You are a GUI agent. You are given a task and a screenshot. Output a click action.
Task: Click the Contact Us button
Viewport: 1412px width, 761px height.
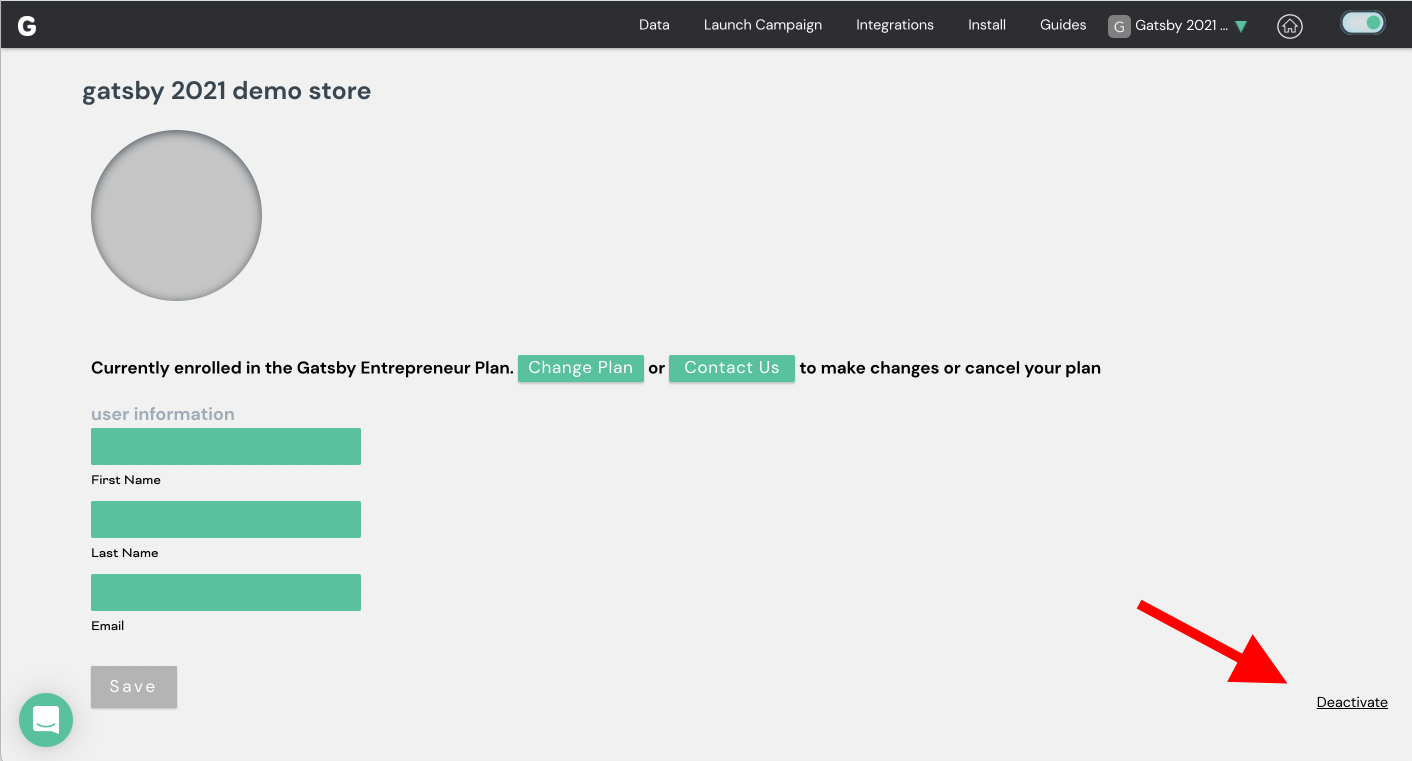click(x=732, y=368)
